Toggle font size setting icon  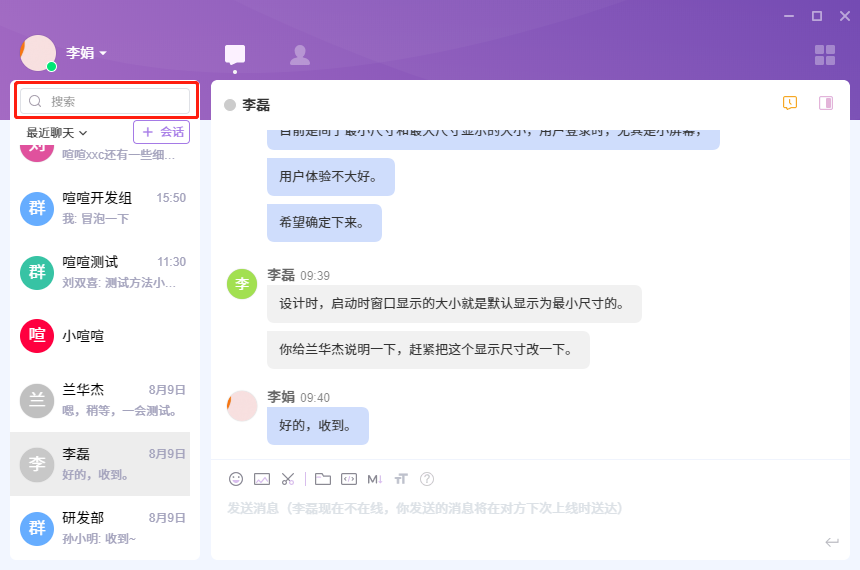[401, 479]
